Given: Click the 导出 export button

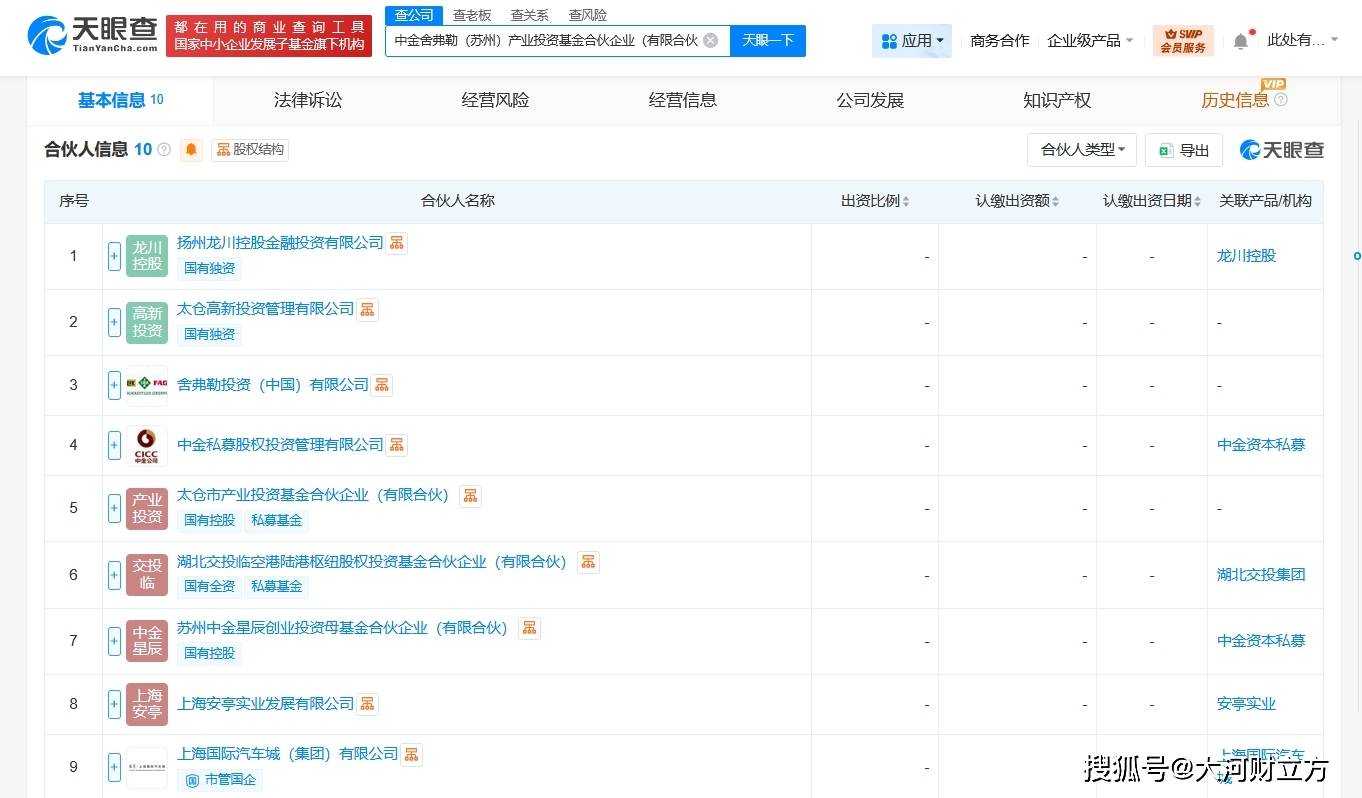Looking at the screenshot, I should [x=1184, y=150].
